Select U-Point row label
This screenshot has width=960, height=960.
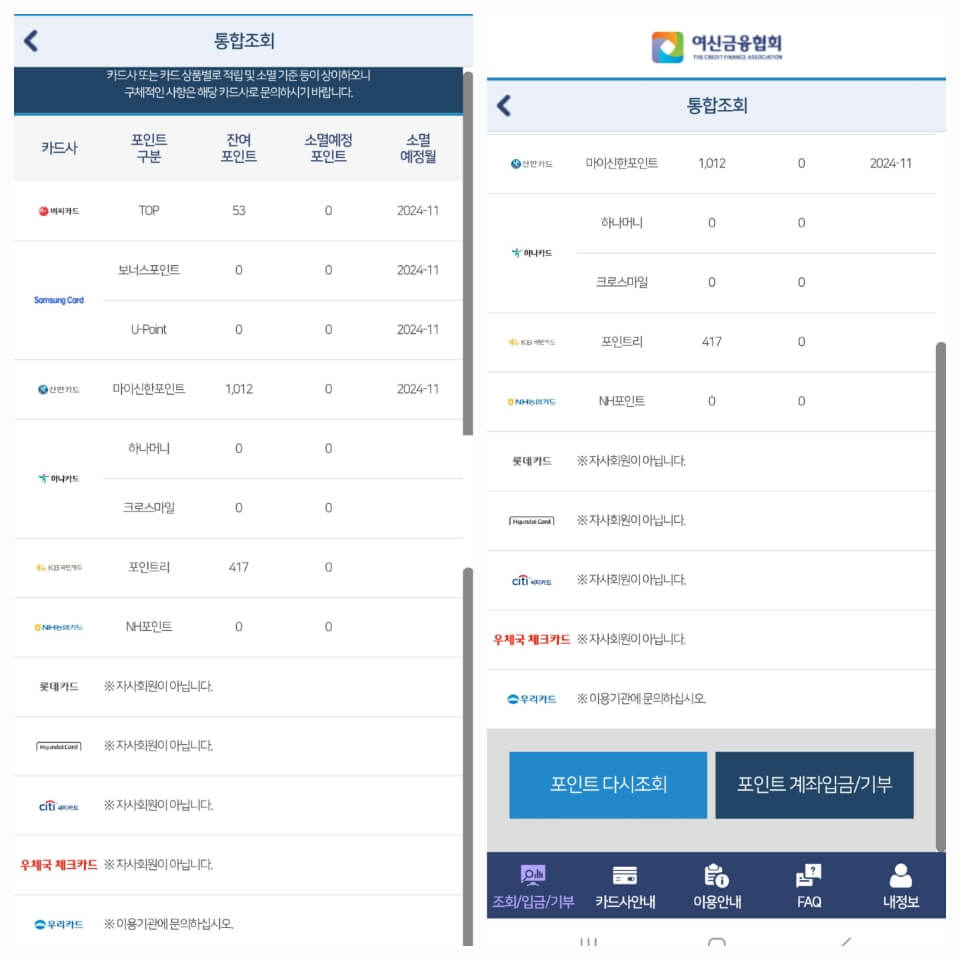(x=149, y=329)
